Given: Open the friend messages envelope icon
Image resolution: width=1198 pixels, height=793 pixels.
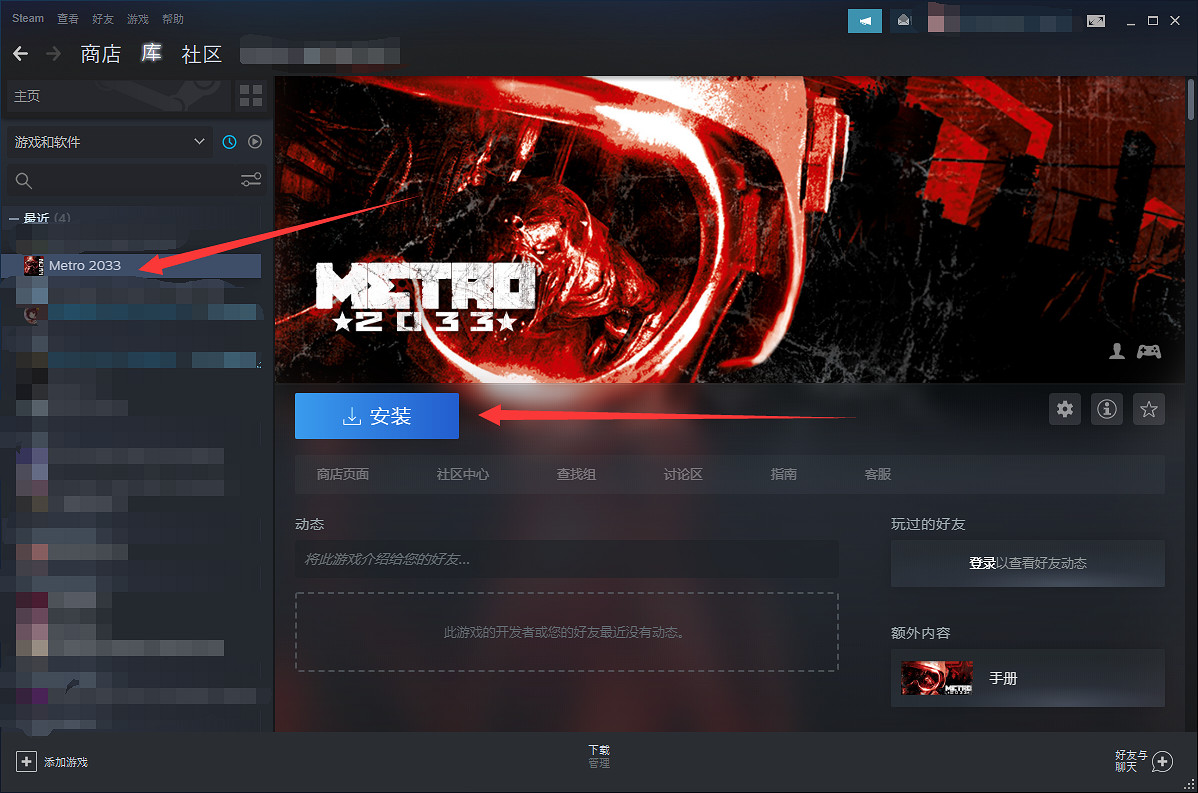Looking at the screenshot, I should [x=904, y=20].
